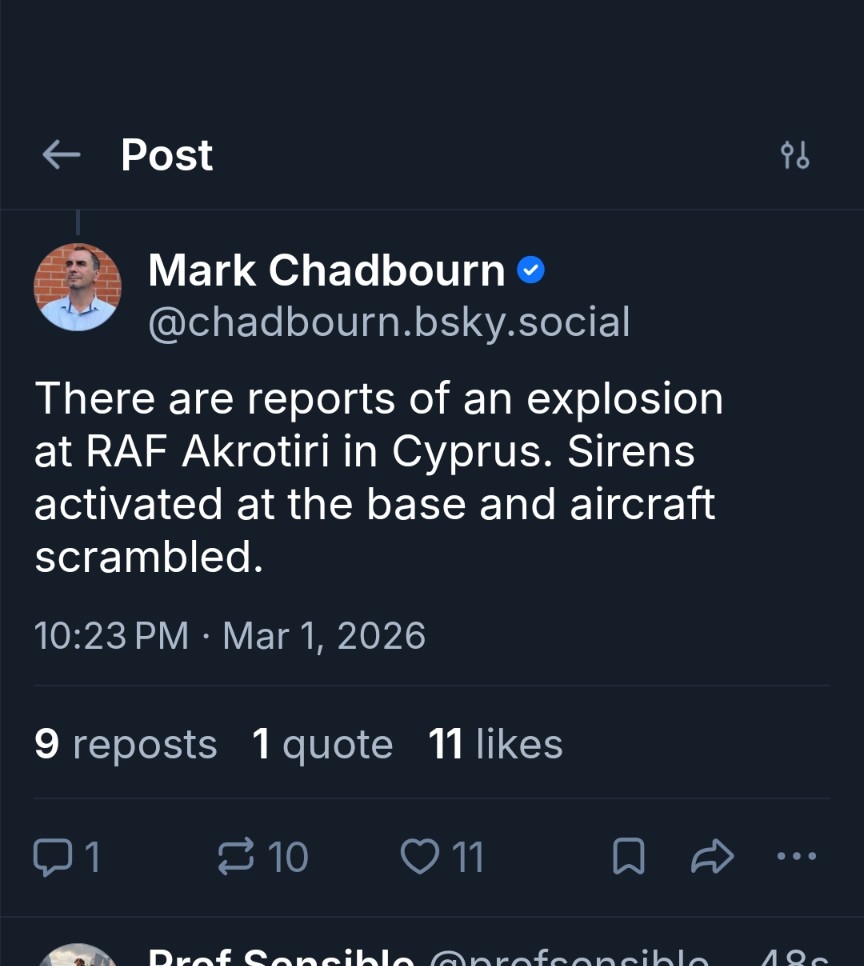Open thread view settings icon
Screen dimensions: 864x966
(795, 155)
